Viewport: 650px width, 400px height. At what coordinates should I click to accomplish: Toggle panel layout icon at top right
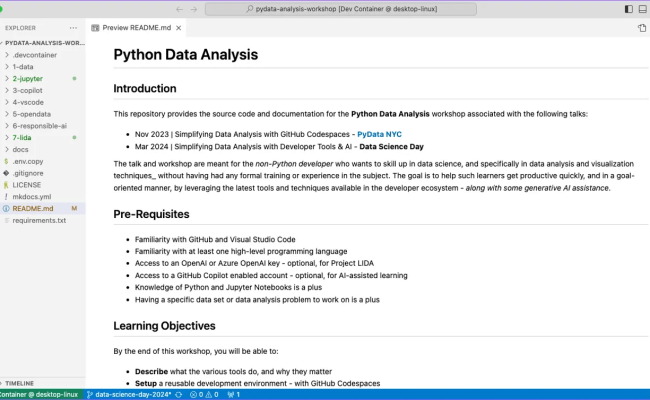click(643, 9)
